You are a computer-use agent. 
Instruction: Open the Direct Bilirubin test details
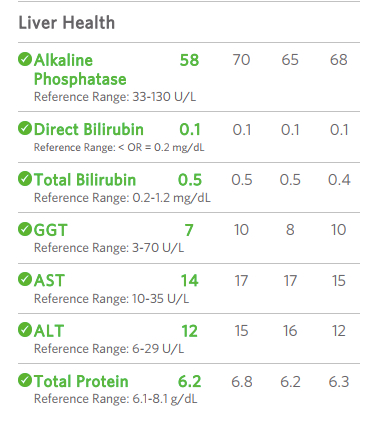[89, 129]
